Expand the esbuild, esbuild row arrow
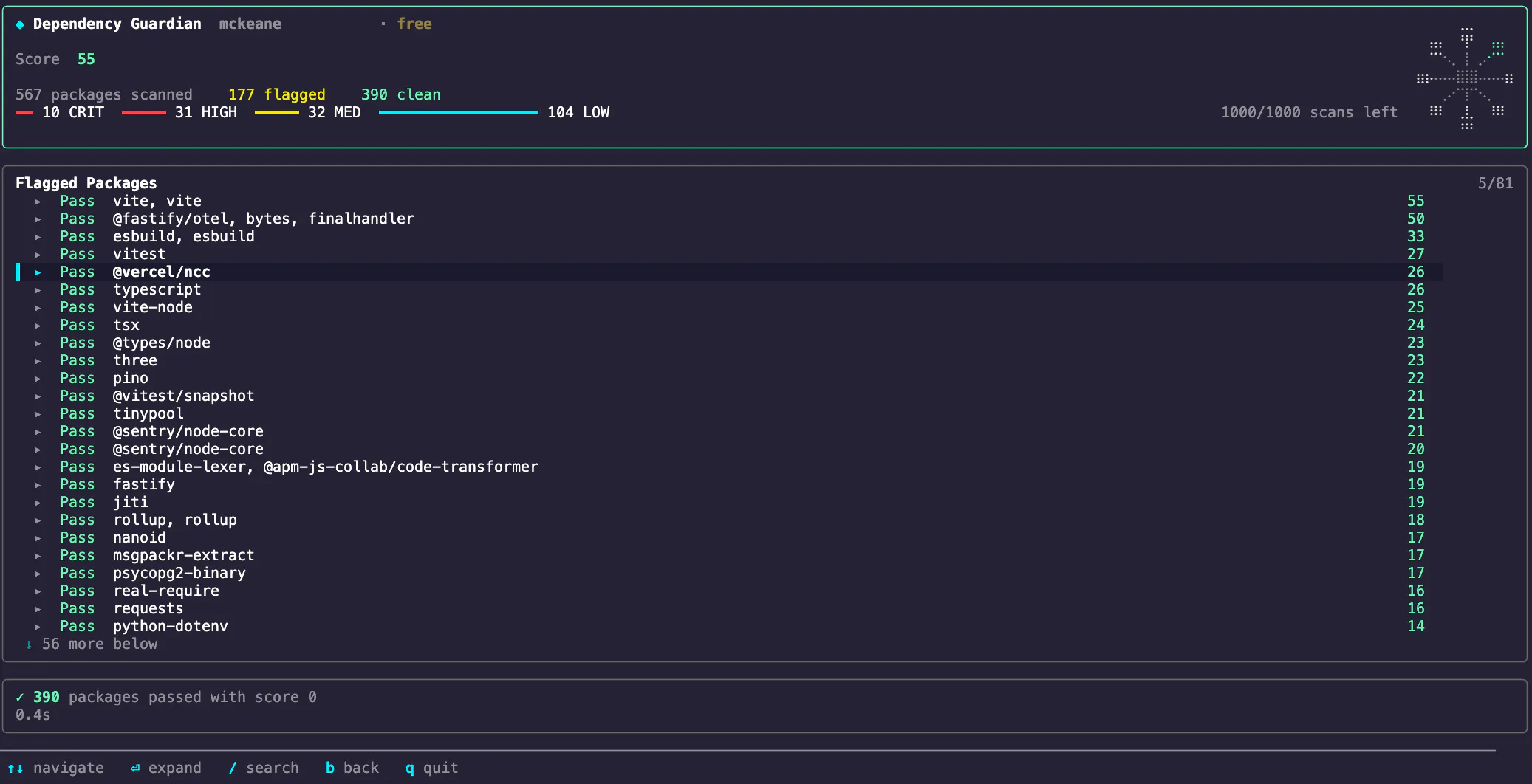 point(38,237)
